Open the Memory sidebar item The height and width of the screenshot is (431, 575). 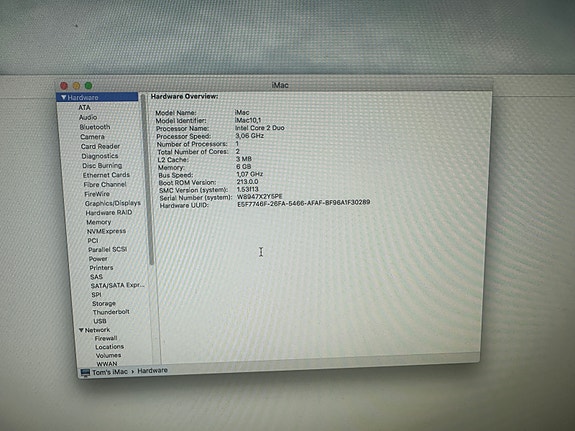[99, 222]
